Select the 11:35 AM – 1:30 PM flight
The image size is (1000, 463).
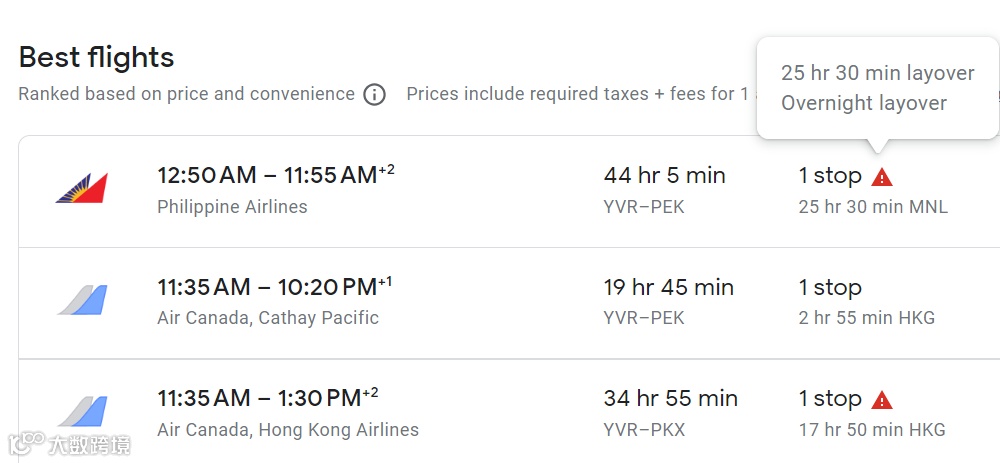259,399
